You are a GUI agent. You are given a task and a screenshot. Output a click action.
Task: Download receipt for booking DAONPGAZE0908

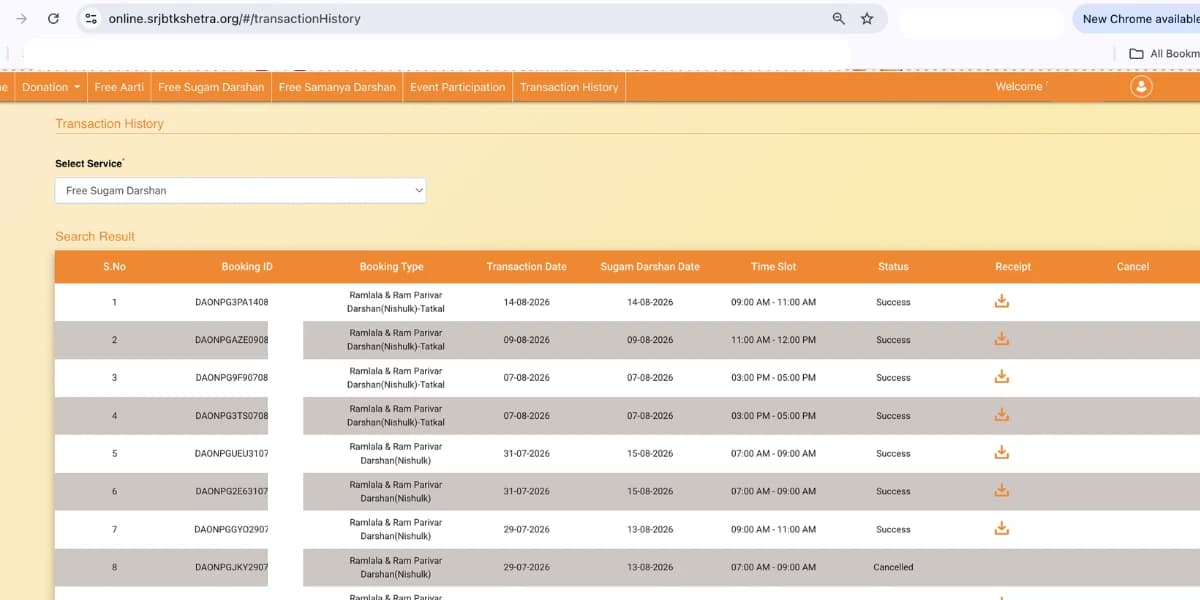tap(1002, 339)
